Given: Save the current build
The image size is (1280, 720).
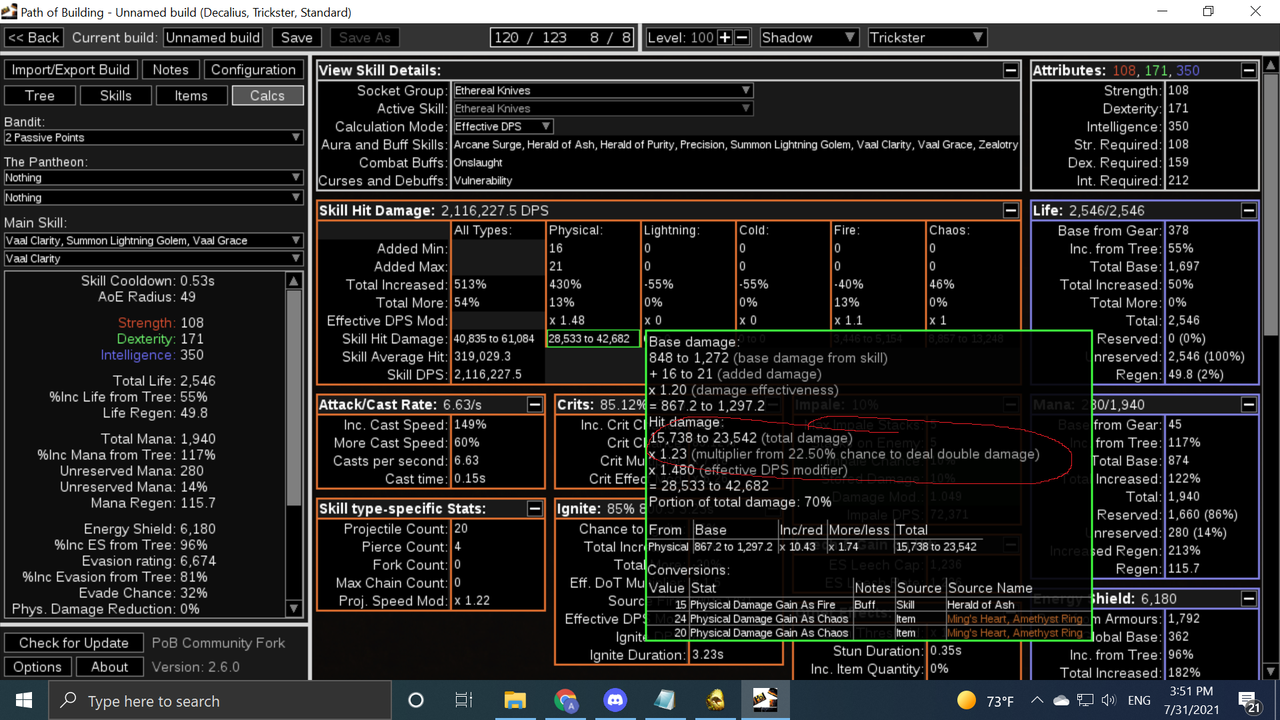Looking at the screenshot, I should (x=297, y=38).
